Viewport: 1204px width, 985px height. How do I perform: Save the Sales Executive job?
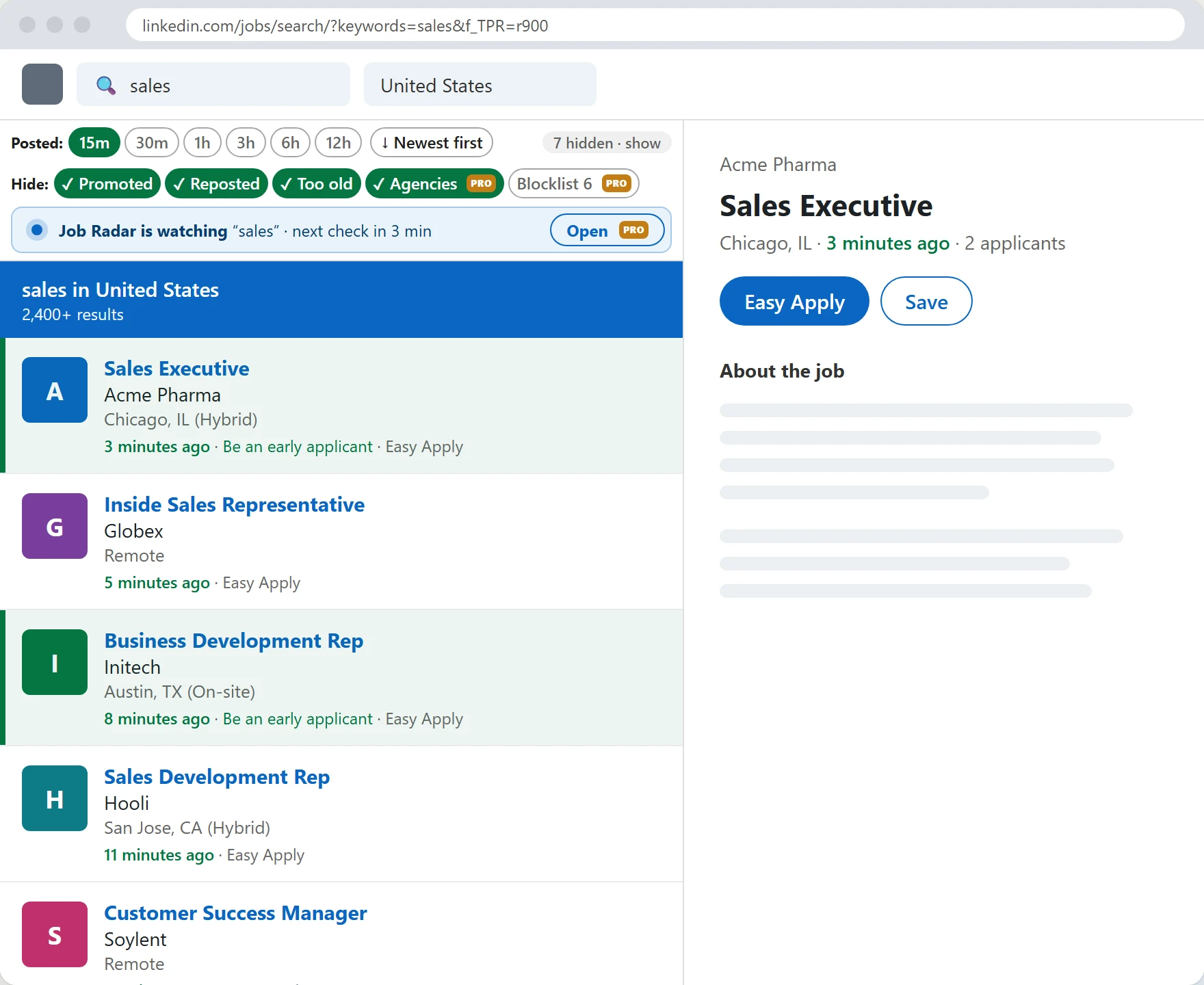tap(926, 301)
